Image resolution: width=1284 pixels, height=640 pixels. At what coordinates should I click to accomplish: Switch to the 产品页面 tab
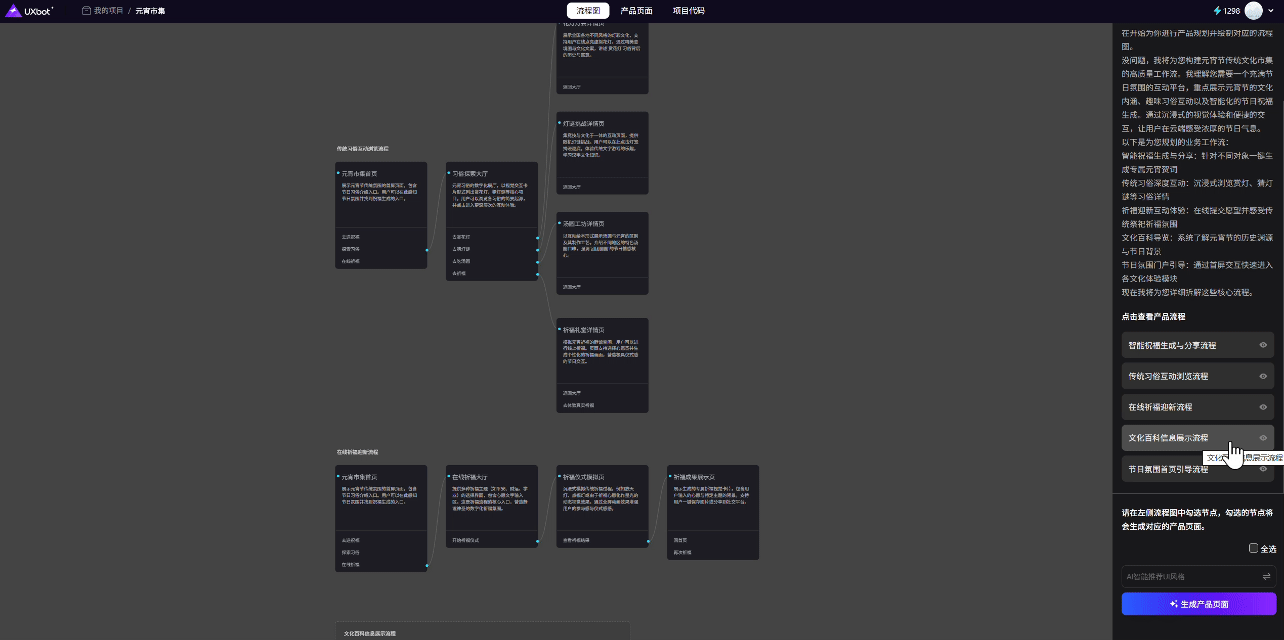click(636, 11)
